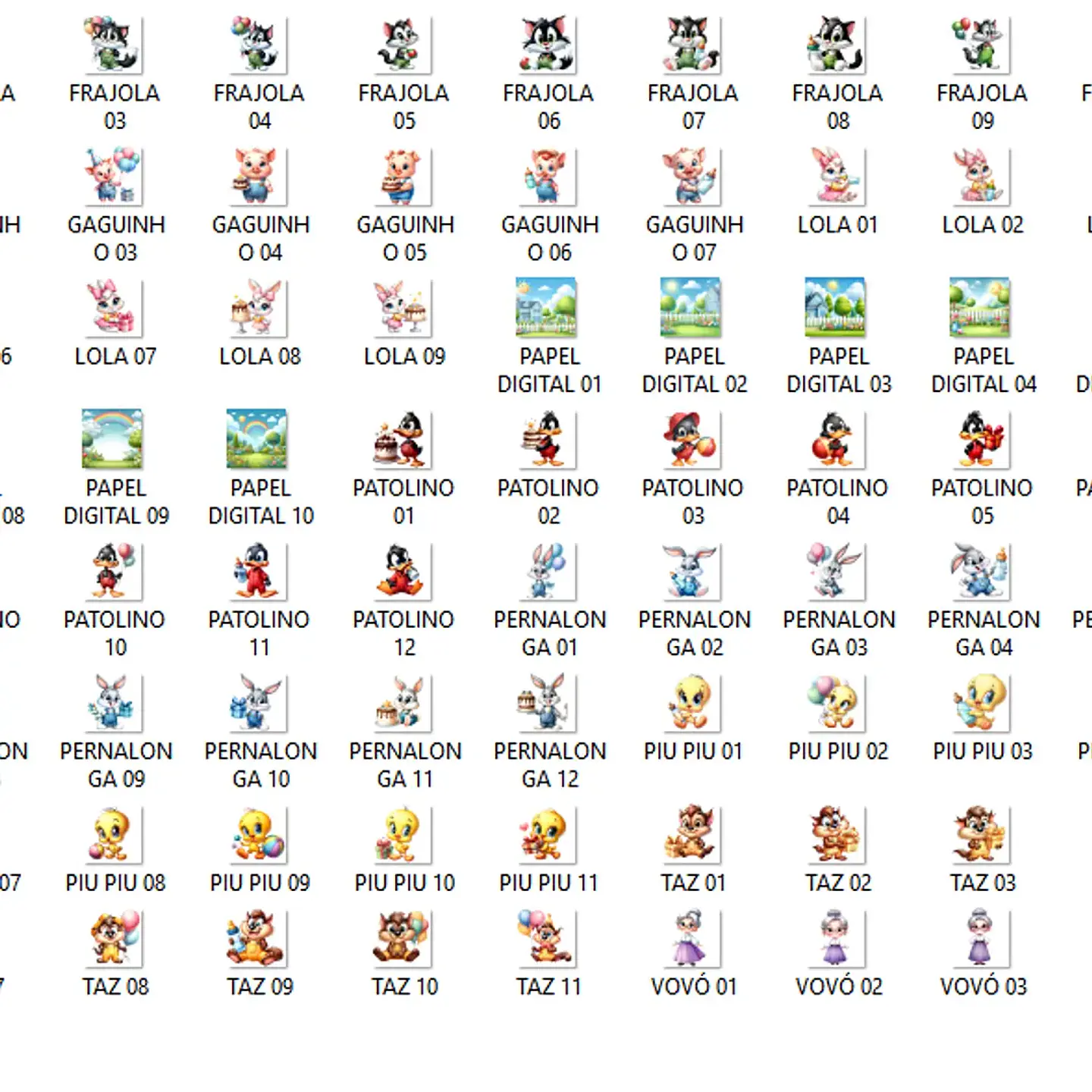
Task: Click the PATOLINO 12 file icon
Action: [x=404, y=571]
